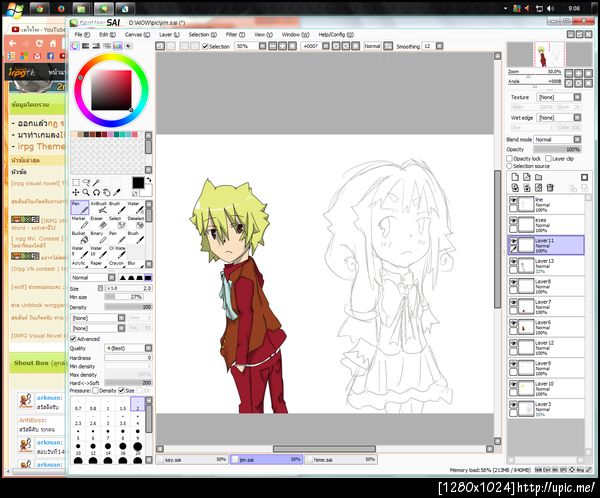Viewport: 600px width, 498px height.
Task: Click the navigator preview thumbnail
Action: pos(549,55)
